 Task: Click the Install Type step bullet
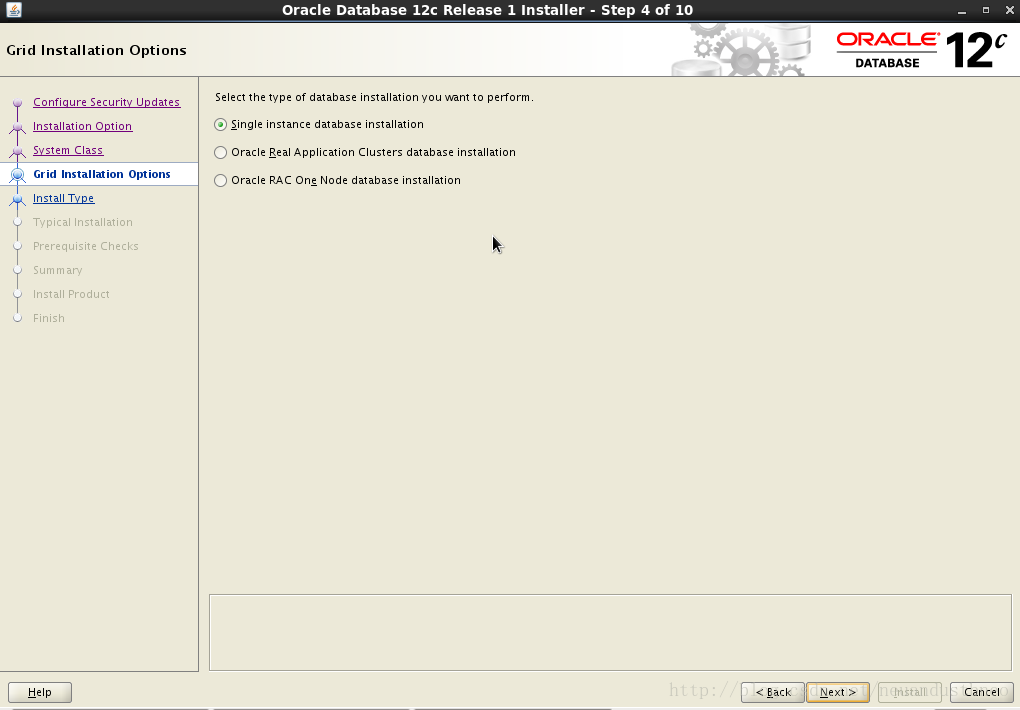pos(18,199)
